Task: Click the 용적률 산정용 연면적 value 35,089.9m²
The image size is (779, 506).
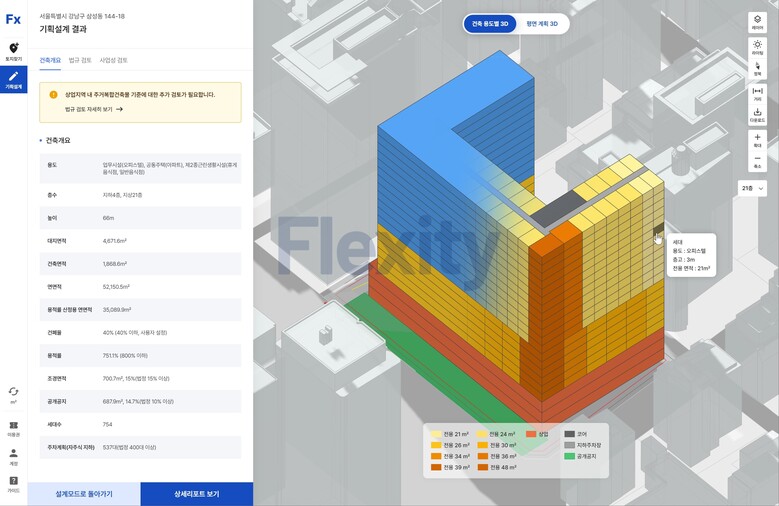Action: pos(117,310)
